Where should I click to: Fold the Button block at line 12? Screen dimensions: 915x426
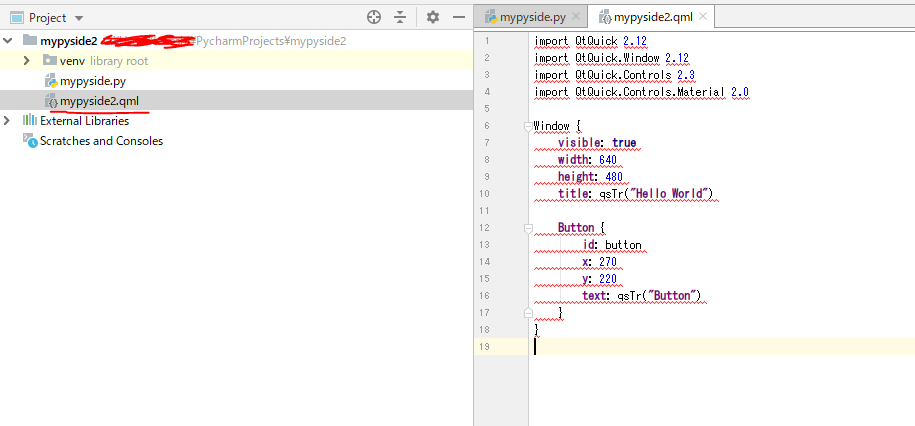(x=529, y=228)
